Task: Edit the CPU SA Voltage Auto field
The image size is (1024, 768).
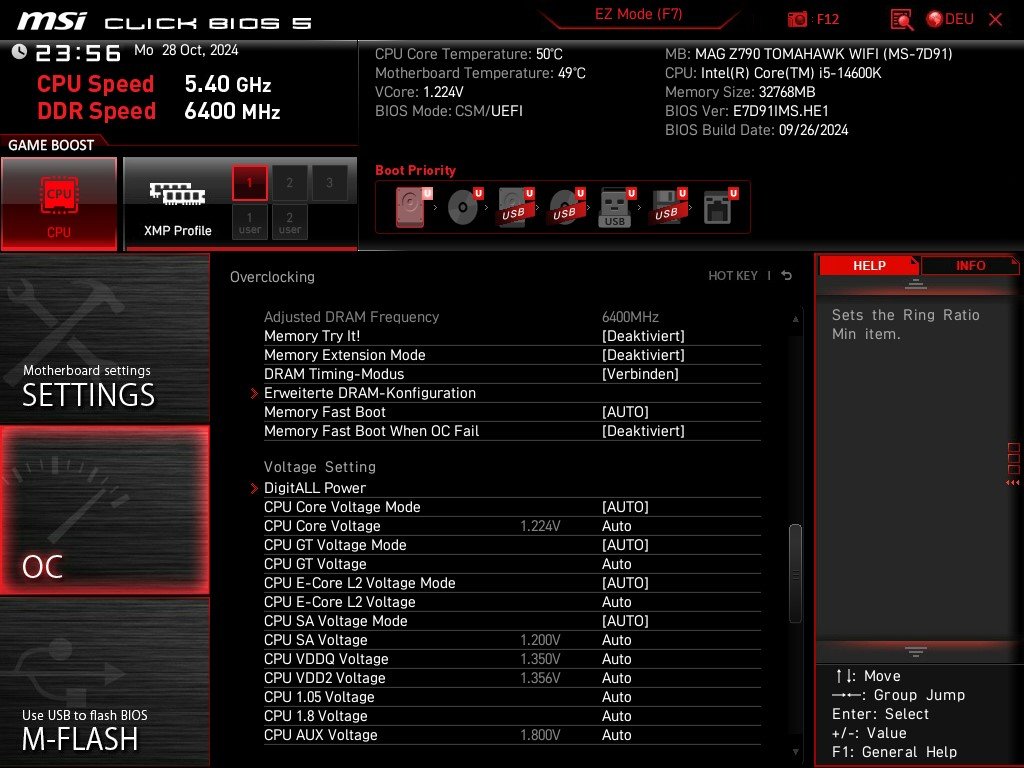Action: tap(616, 640)
